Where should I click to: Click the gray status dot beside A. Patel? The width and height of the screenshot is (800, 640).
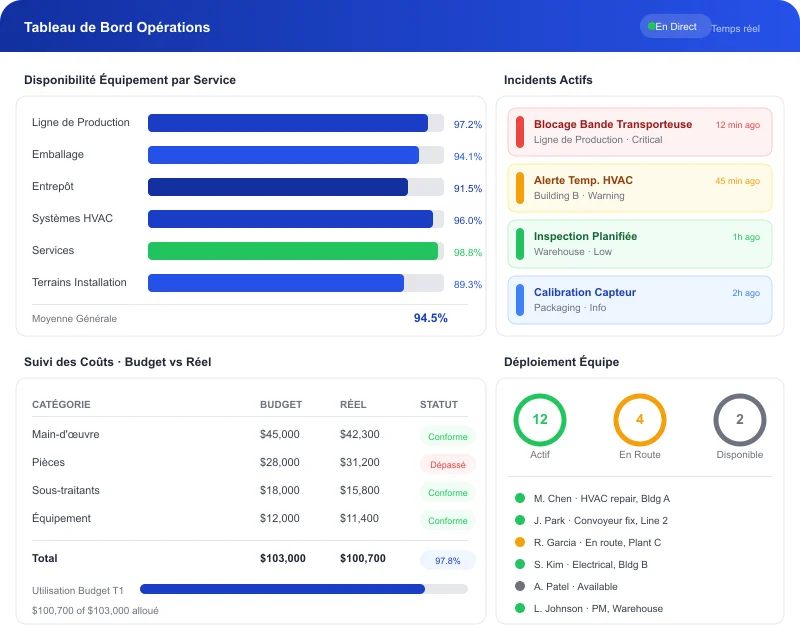coord(519,586)
